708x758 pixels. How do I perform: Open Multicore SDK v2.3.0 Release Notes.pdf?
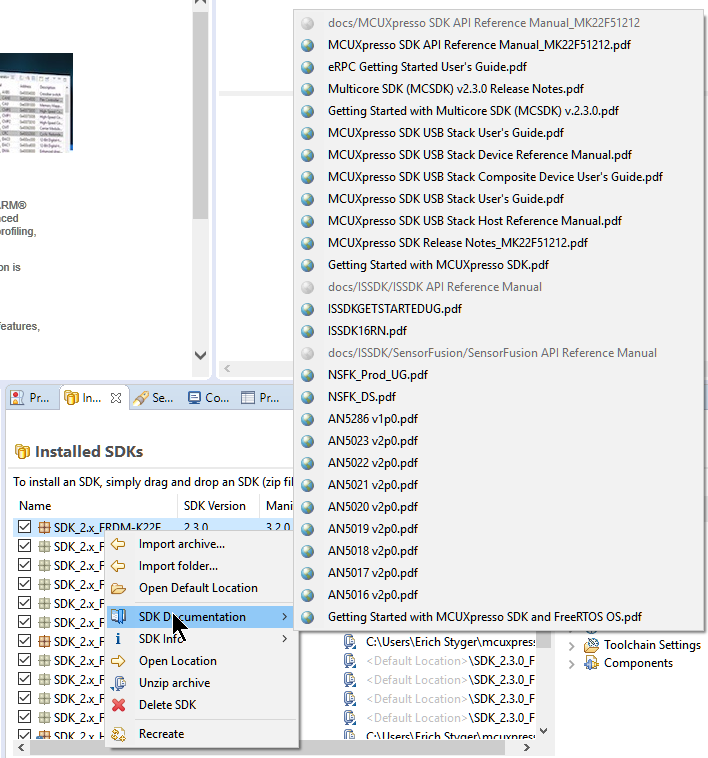click(x=455, y=89)
